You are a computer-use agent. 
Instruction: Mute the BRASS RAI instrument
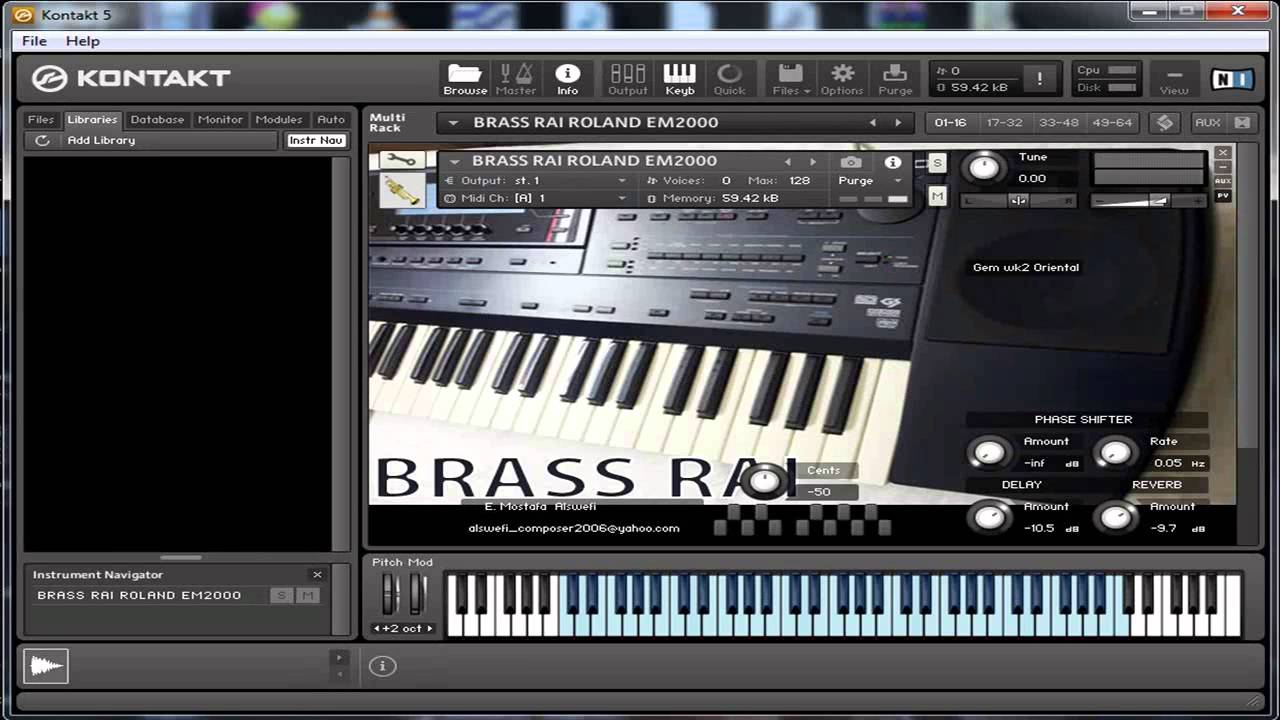point(937,197)
